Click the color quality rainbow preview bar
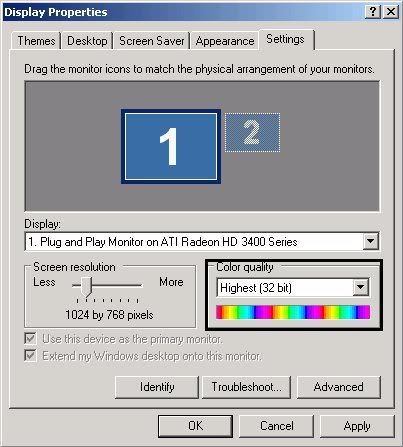This screenshot has height=447, width=403. pyautogui.click(x=293, y=312)
